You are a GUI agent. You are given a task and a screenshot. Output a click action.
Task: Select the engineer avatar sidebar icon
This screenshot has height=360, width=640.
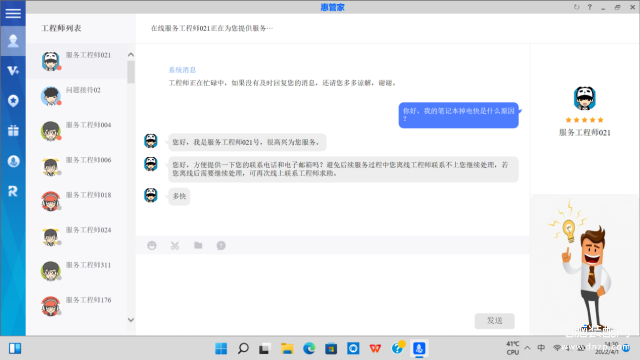coord(13,41)
